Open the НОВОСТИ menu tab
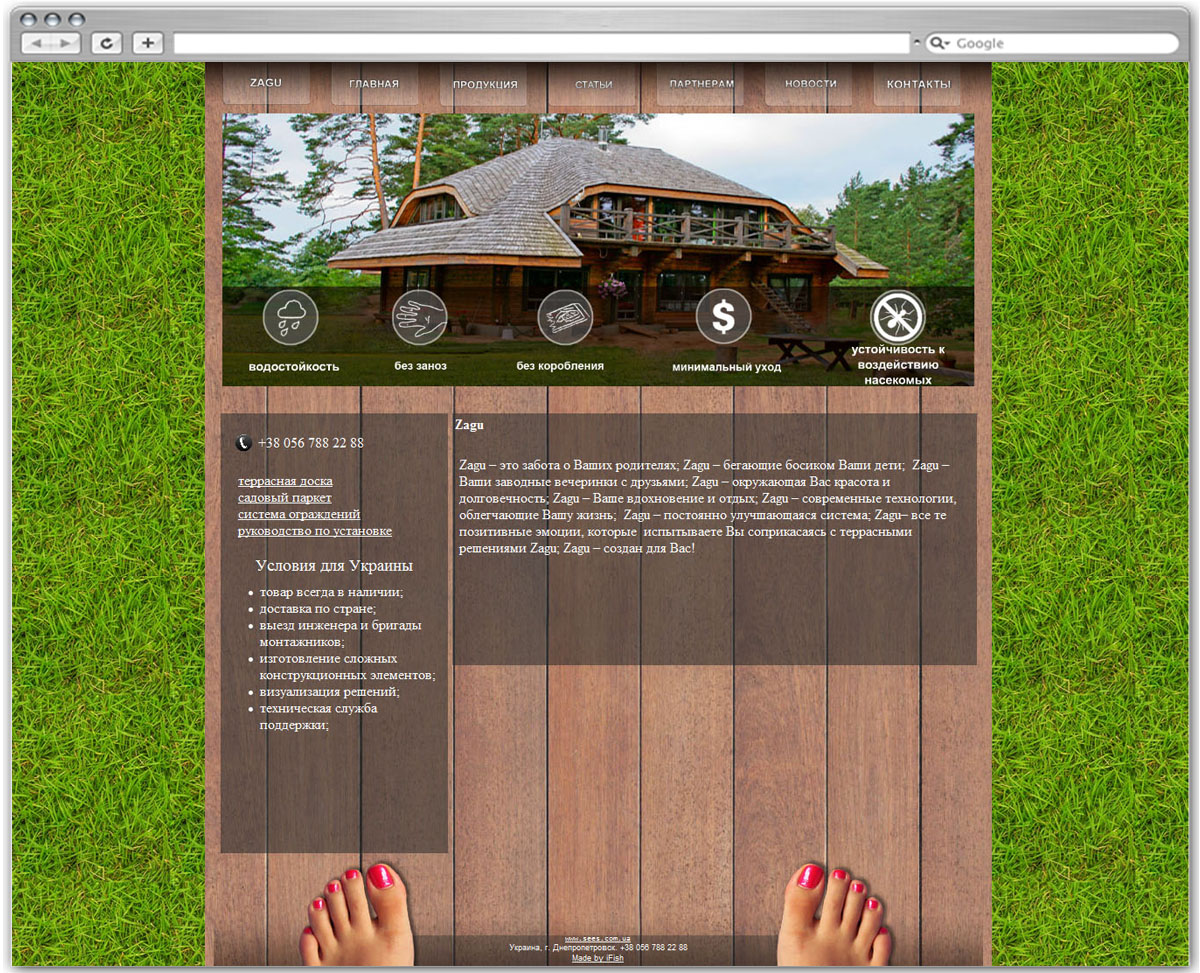The width and height of the screenshot is (1200, 973). (x=810, y=84)
